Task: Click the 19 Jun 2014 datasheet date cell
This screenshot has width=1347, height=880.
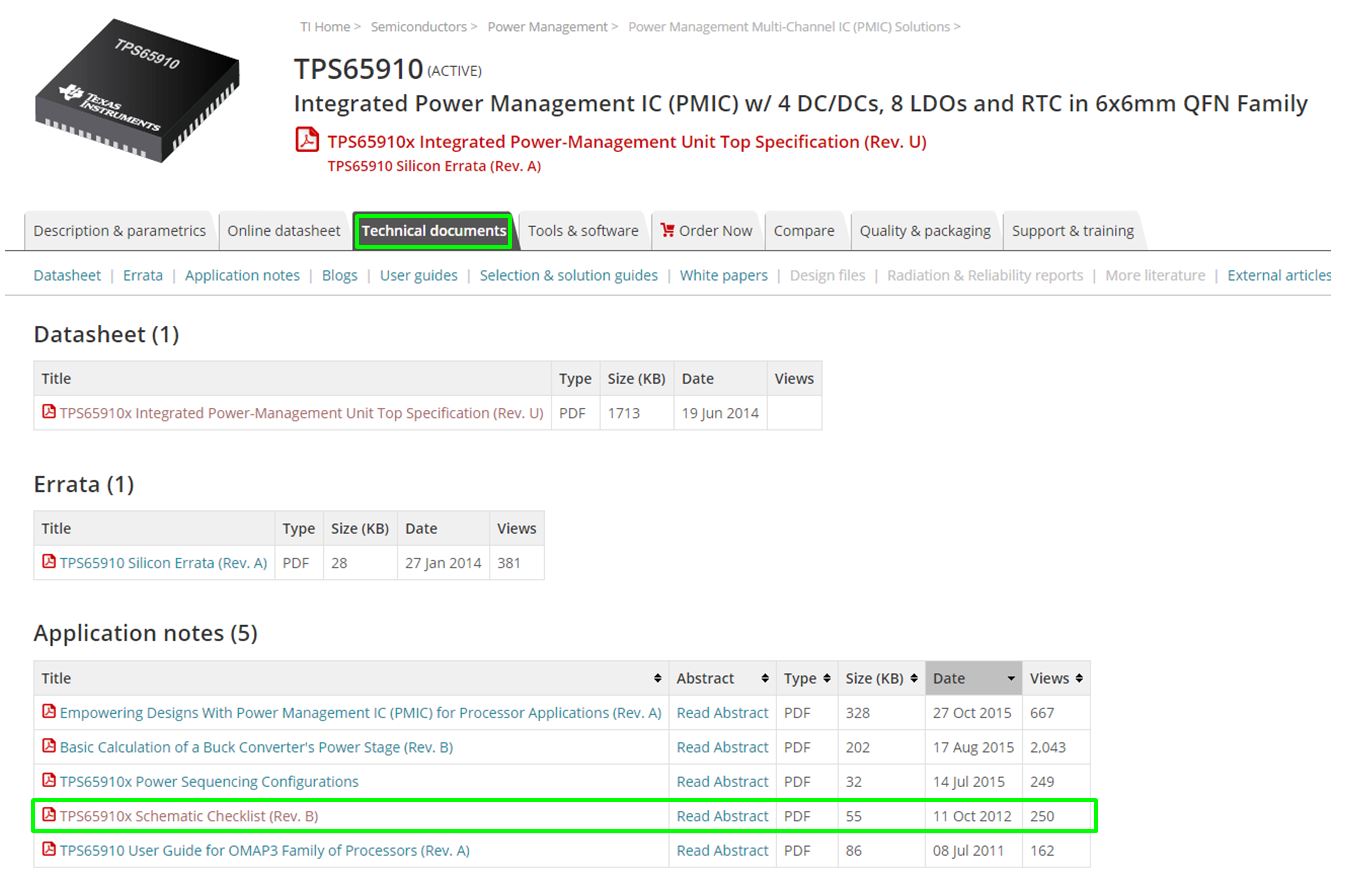Action: pos(720,412)
